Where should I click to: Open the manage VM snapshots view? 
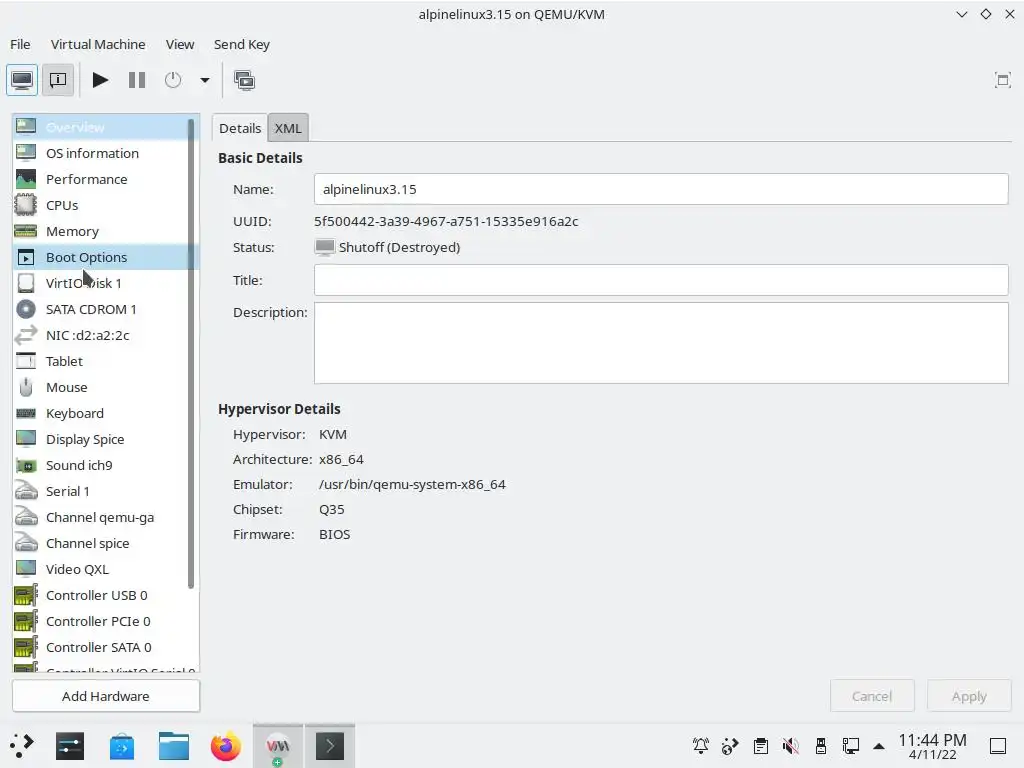point(244,80)
